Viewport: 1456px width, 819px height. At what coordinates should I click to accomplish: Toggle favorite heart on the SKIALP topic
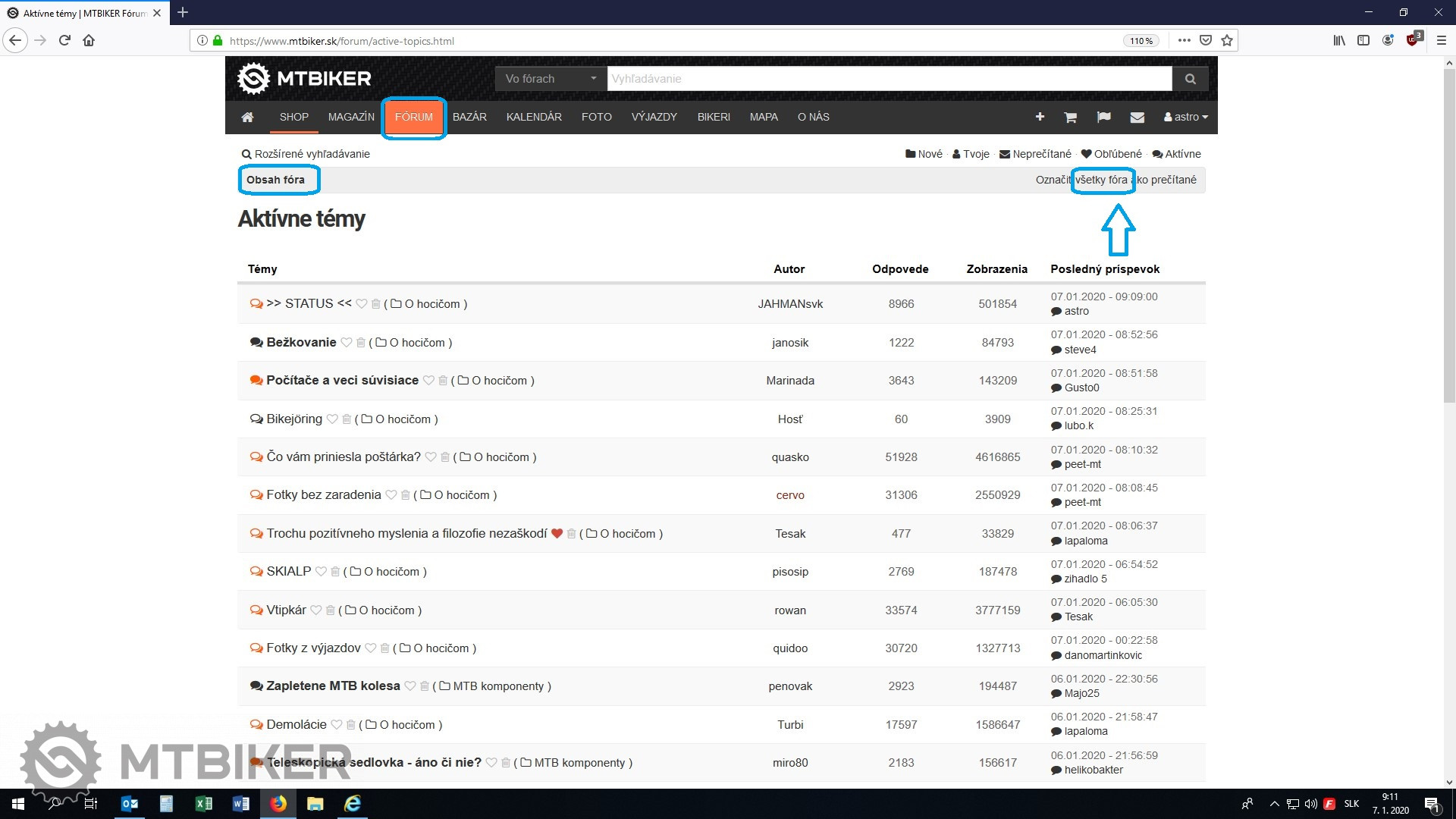321,572
